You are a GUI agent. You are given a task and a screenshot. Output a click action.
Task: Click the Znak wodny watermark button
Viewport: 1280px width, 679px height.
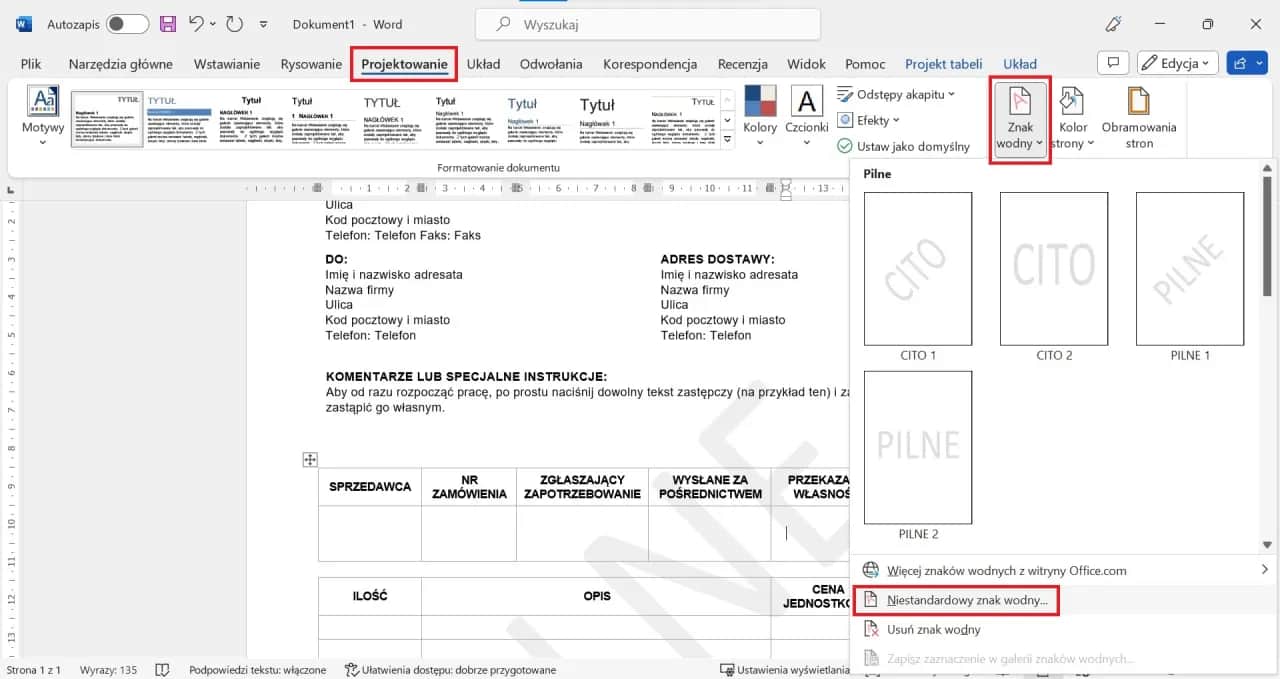coord(1020,118)
